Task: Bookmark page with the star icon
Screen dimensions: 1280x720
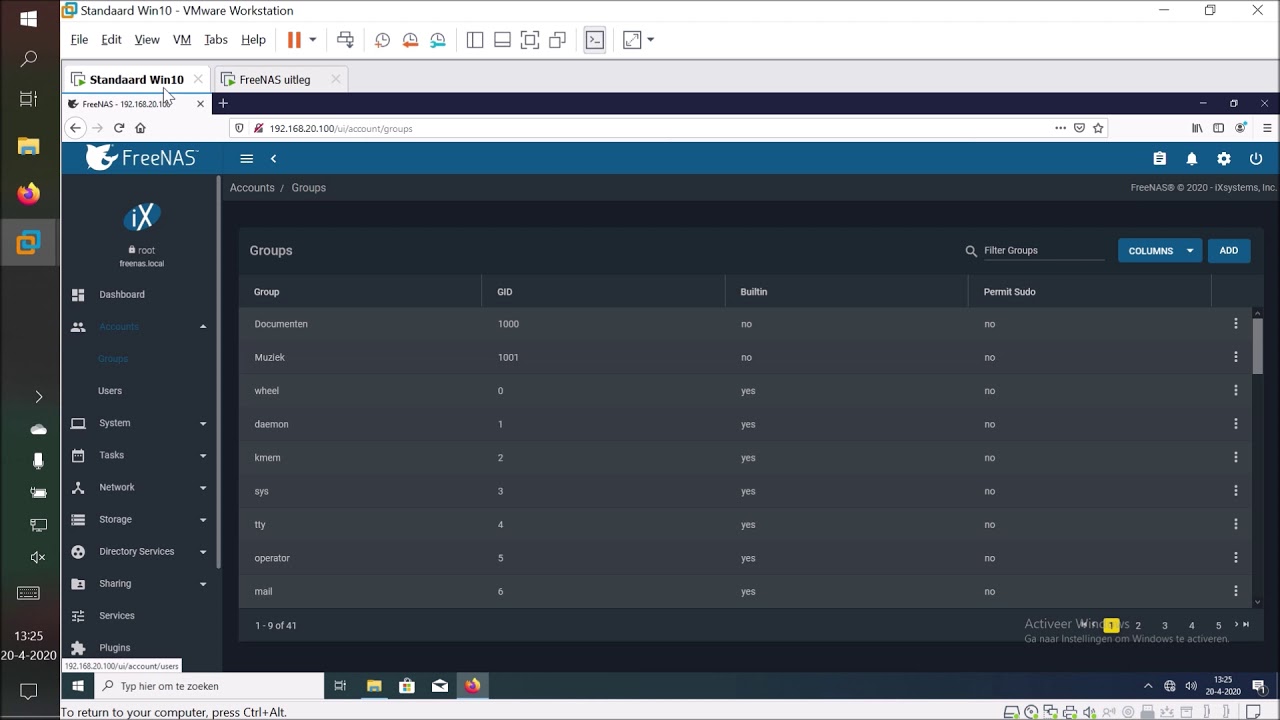Action: tap(1098, 128)
